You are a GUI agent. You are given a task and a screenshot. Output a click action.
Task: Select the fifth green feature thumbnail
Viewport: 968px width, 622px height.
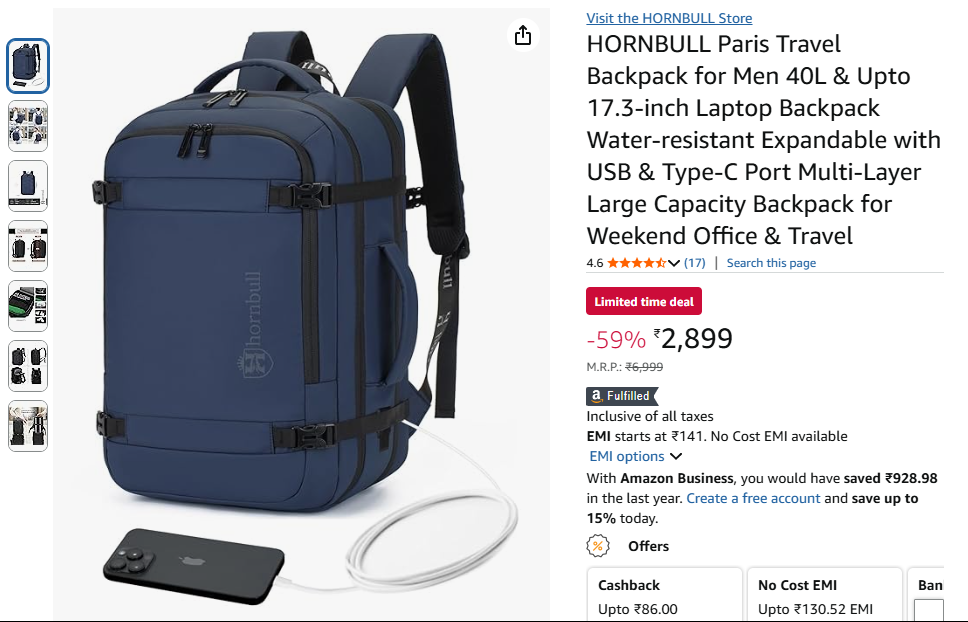point(28,305)
